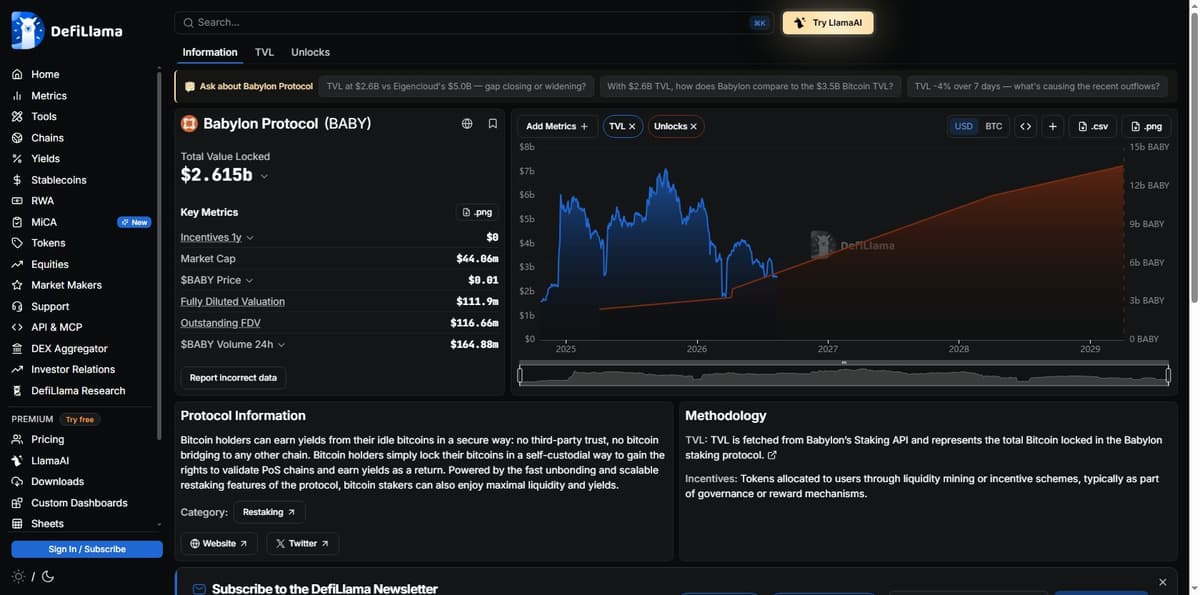Image resolution: width=1200 pixels, height=595 pixels.
Task: Open the chart embed code icon
Action: click(1025, 126)
